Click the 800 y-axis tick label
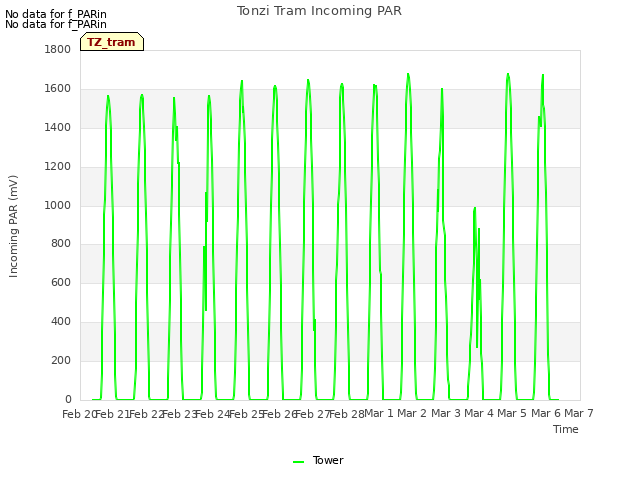The height and width of the screenshot is (480, 640). pos(61,244)
